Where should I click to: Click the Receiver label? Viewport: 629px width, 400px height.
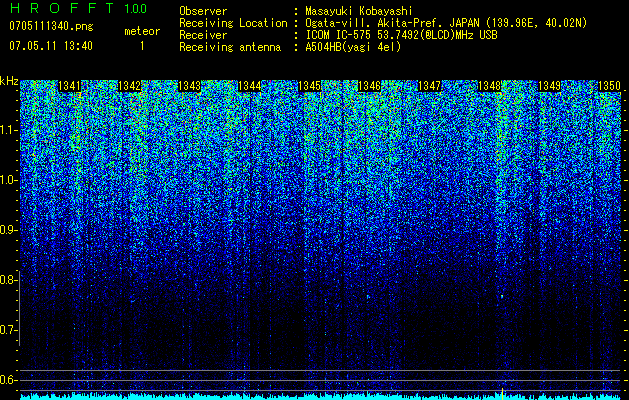pos(203,35)
